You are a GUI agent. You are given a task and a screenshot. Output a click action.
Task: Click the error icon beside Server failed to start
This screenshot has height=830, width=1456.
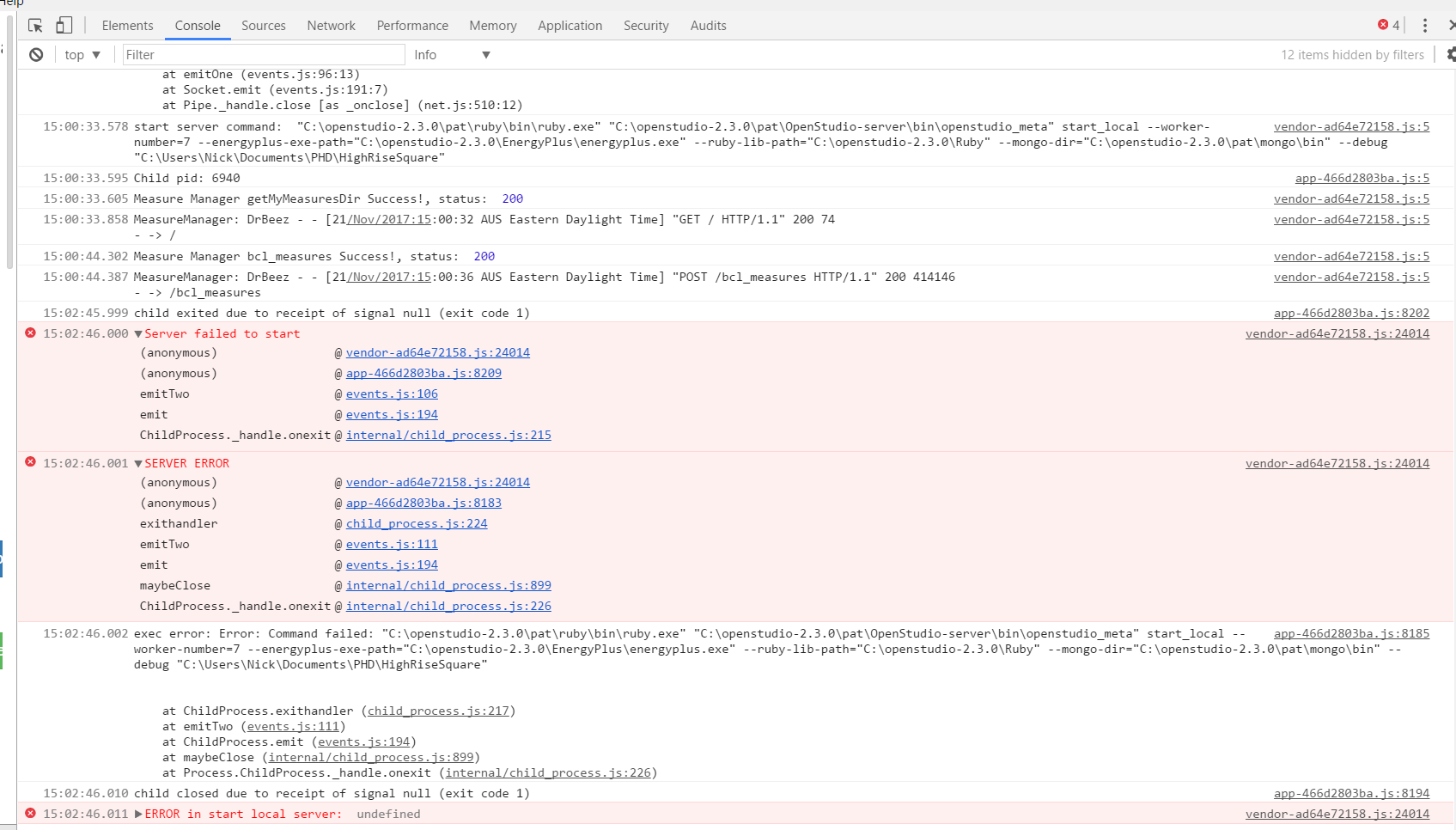[x=29, y=333]
